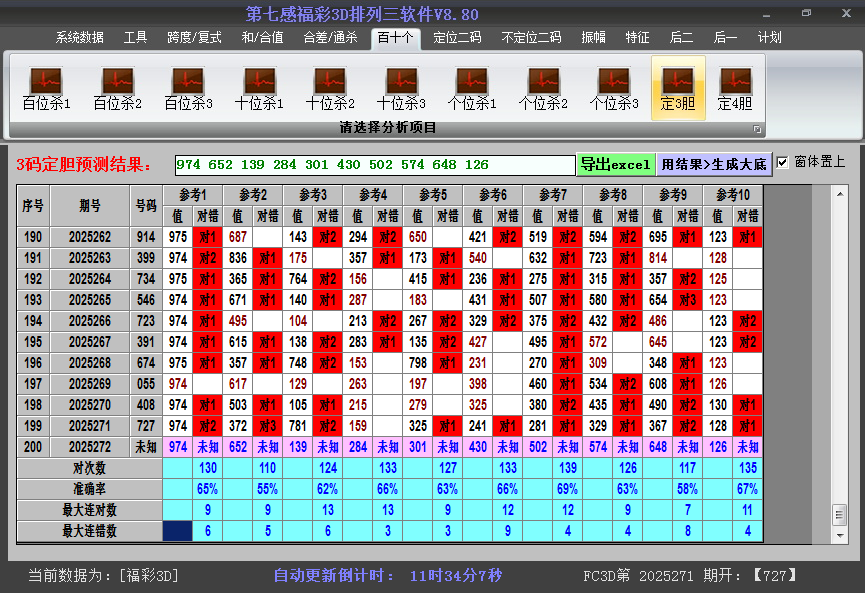Open the 跨度/复式 tab
The width and height of the screenshot is (865, 593).
click(x=194, y=38)
